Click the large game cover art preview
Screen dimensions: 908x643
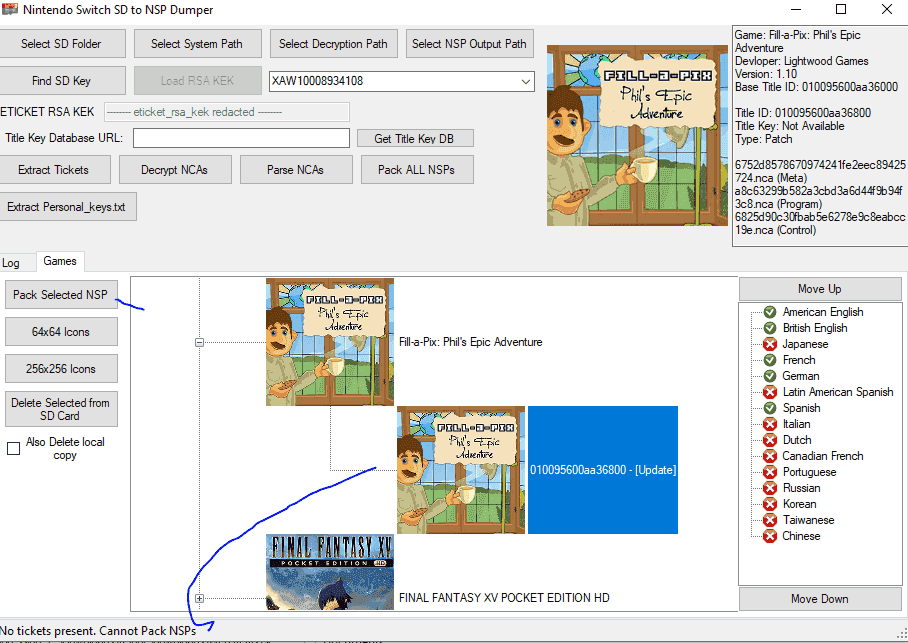[x=637, y=136]
